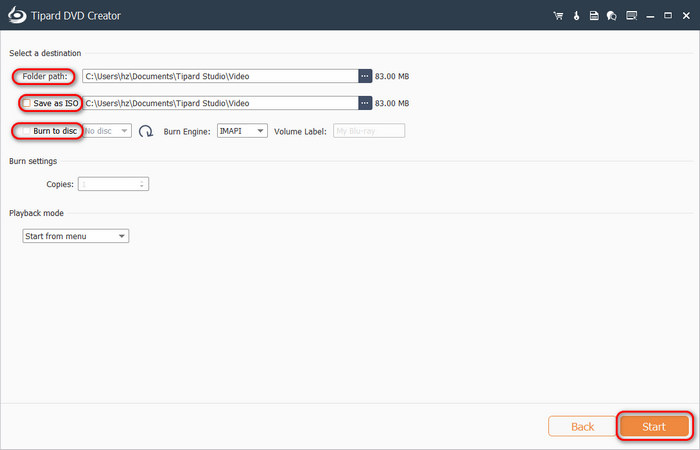Browse for the Folder path location
700x450 pixels.
click(365, 76)
